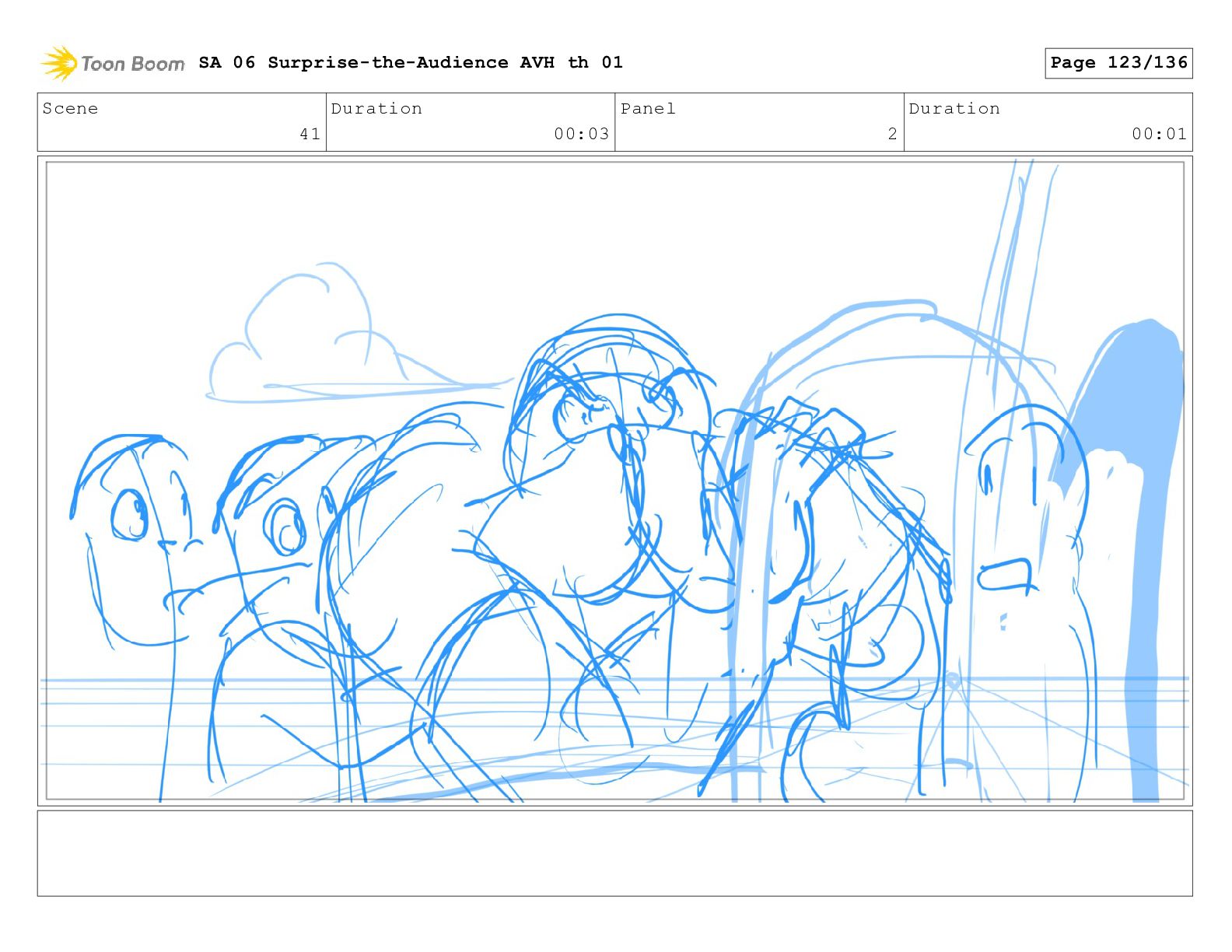
Task: Click the 'Panel' label
Action: (x=648, y=108)
